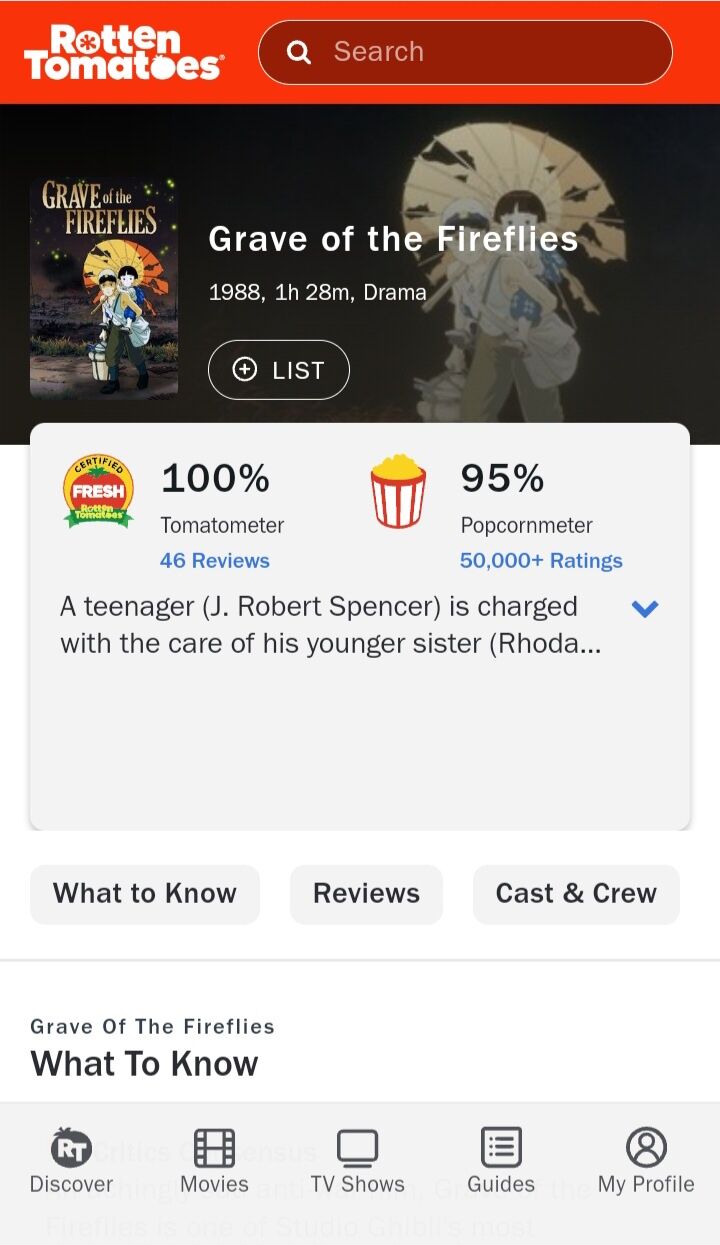Tap the popcorn bucket icon
The width and height of the screenshot is (720, 1245).
click(x=398, y=490)
